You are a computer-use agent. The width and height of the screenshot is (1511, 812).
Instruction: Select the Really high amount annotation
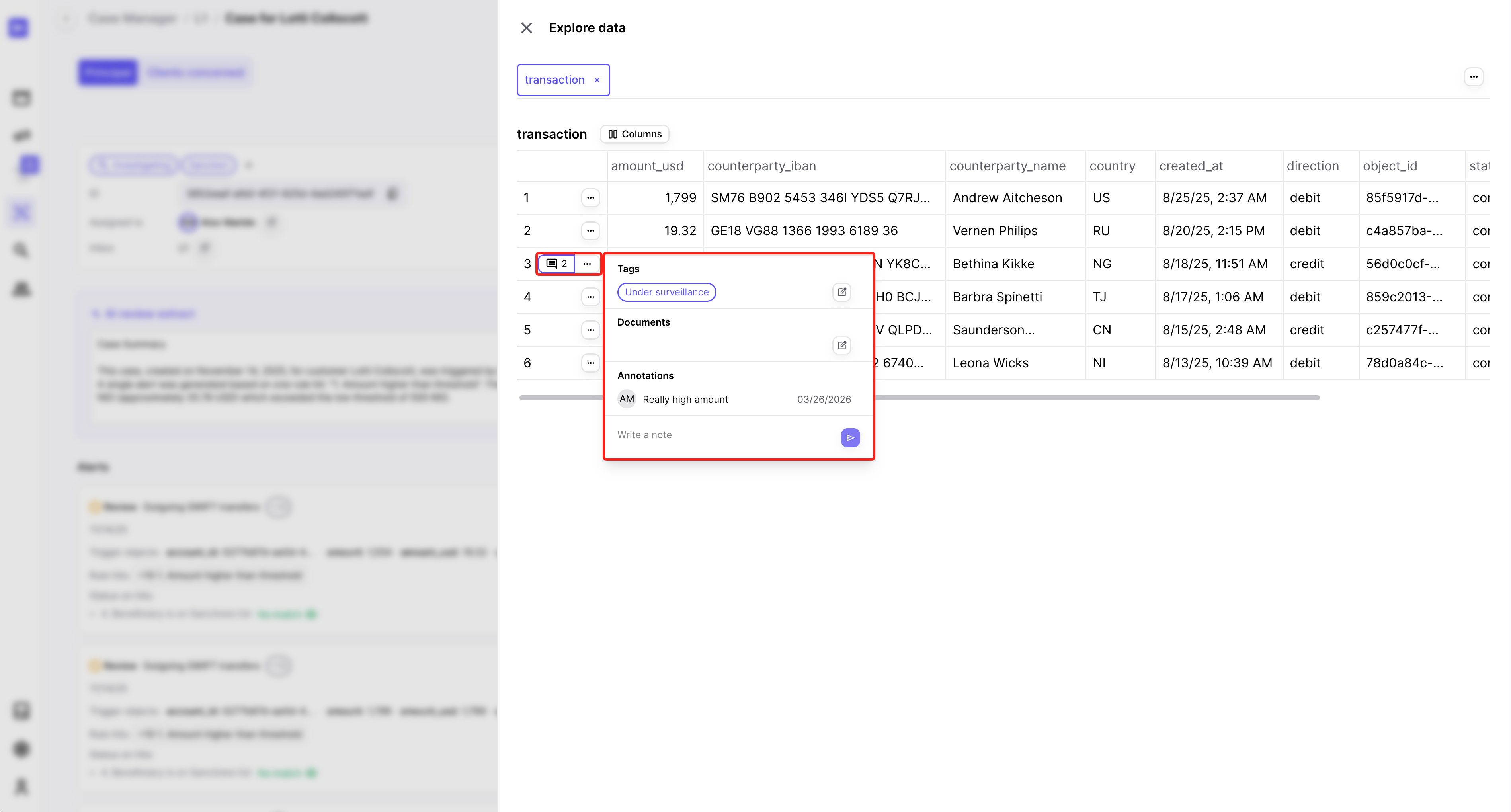(685, 400)
